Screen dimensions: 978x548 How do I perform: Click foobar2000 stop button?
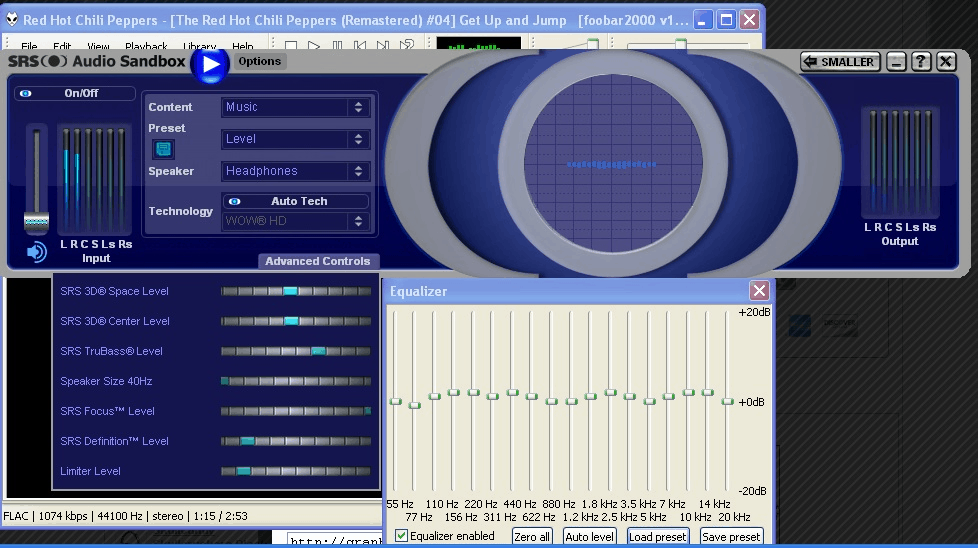(291, 45)
